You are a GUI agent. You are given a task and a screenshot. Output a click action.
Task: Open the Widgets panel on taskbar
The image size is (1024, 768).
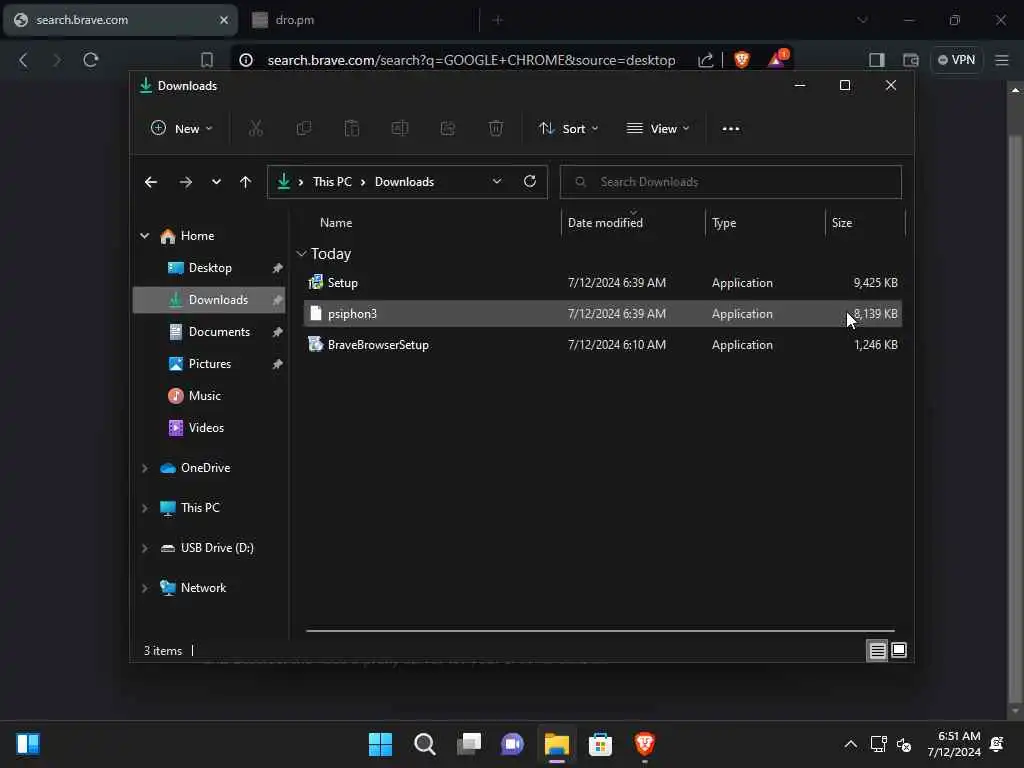pos(27,744)
